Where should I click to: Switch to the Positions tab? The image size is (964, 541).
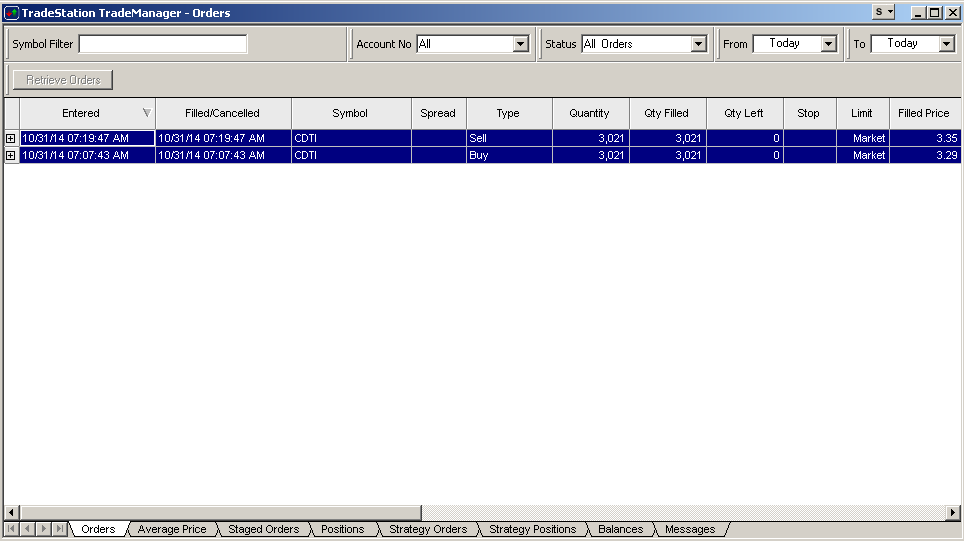pos(342,529)
